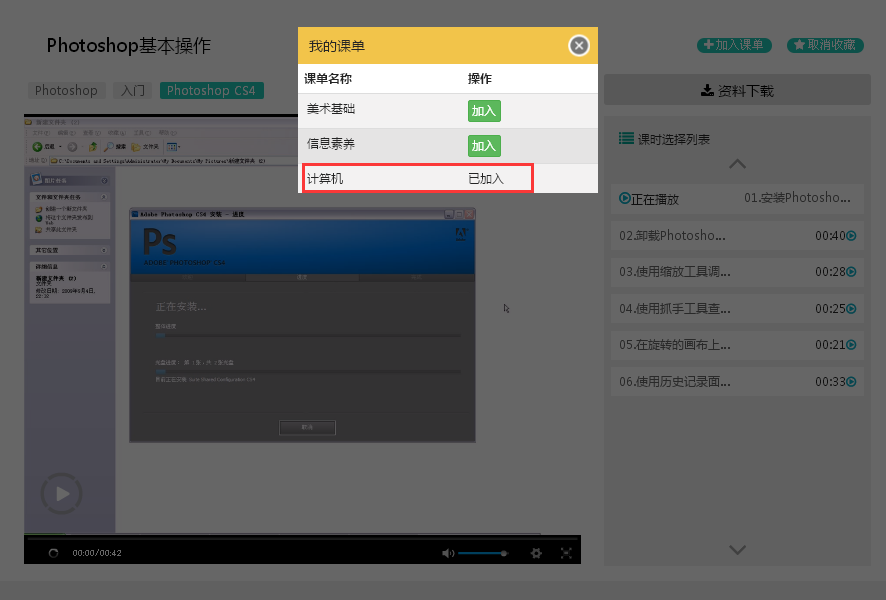Add course to 美术基础 list

click(484, 111)
